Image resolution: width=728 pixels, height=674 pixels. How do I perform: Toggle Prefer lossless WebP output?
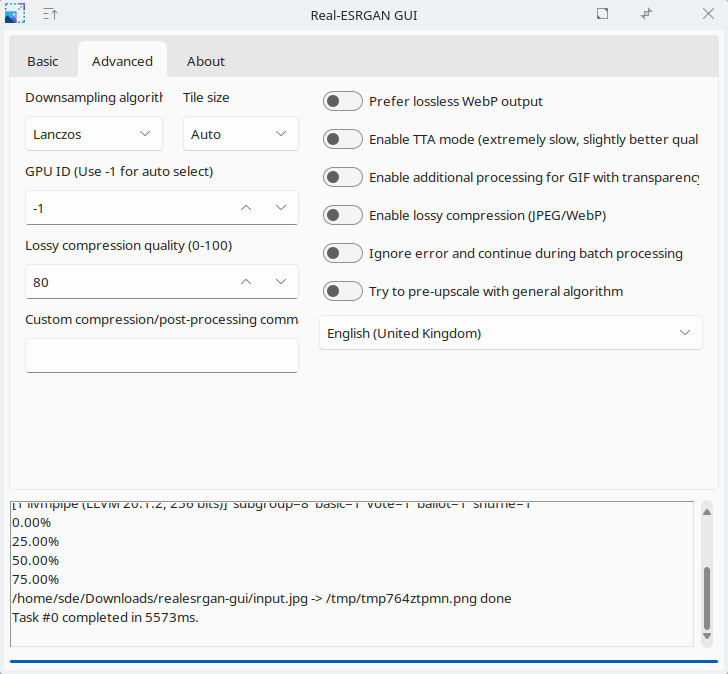pyautogui.click(x=343, y=101)
